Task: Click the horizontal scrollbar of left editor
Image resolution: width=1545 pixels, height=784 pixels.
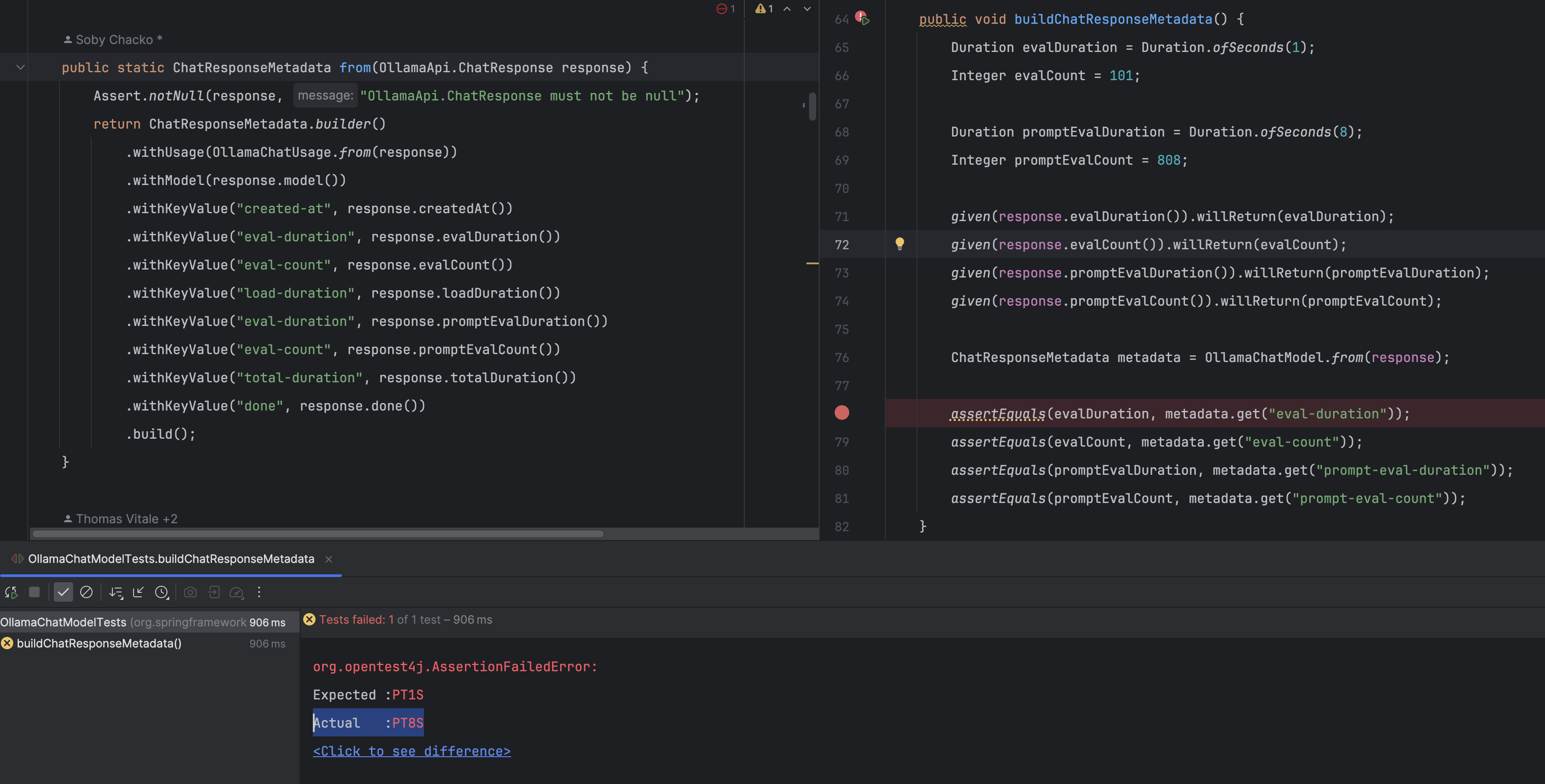Action: pyautogui.click(x=318, y=533)
